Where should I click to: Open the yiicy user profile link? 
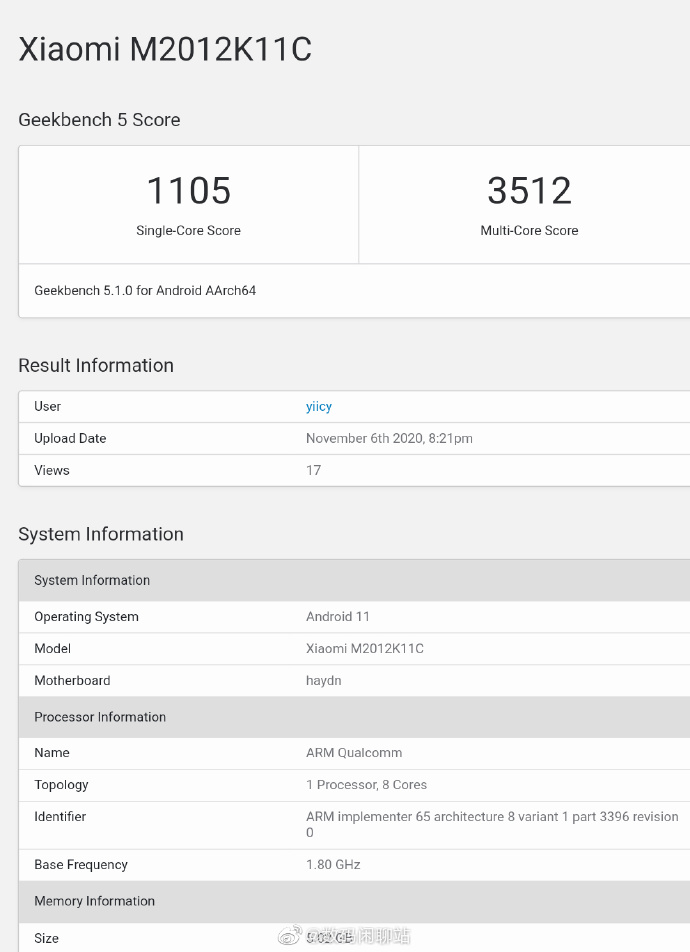pos(319,406)
